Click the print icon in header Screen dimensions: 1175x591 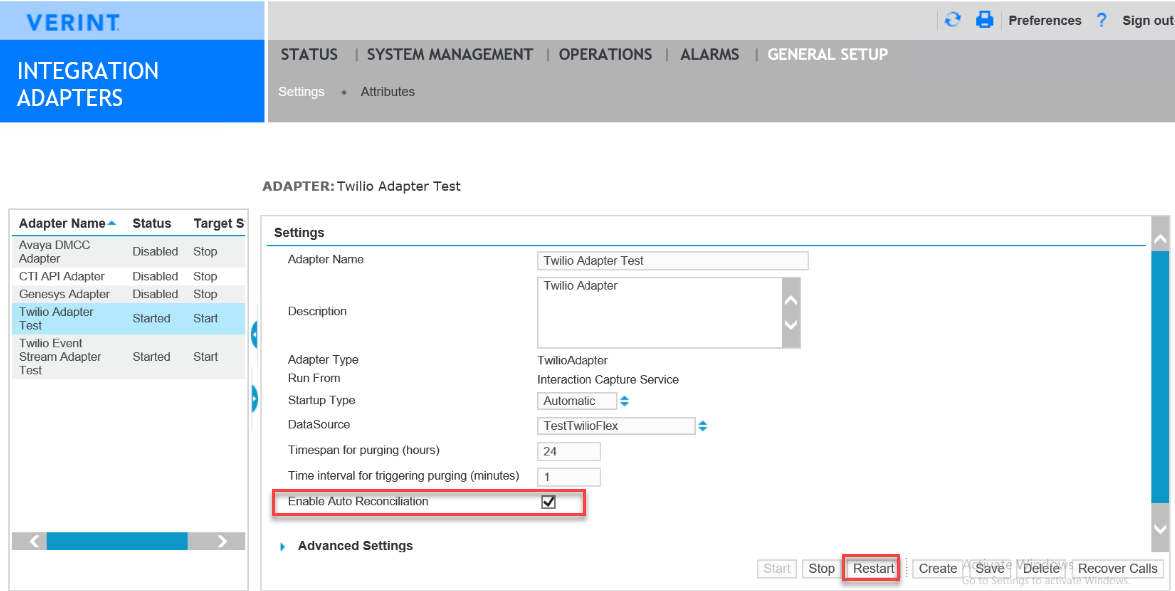(985, 20)
